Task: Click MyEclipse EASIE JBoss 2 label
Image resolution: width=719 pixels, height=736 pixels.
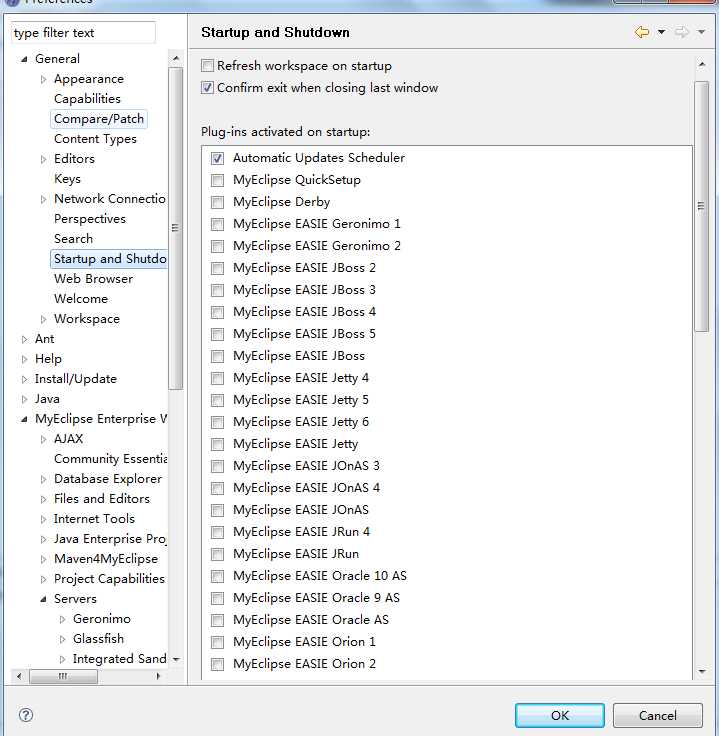Action: click(304, 268)
